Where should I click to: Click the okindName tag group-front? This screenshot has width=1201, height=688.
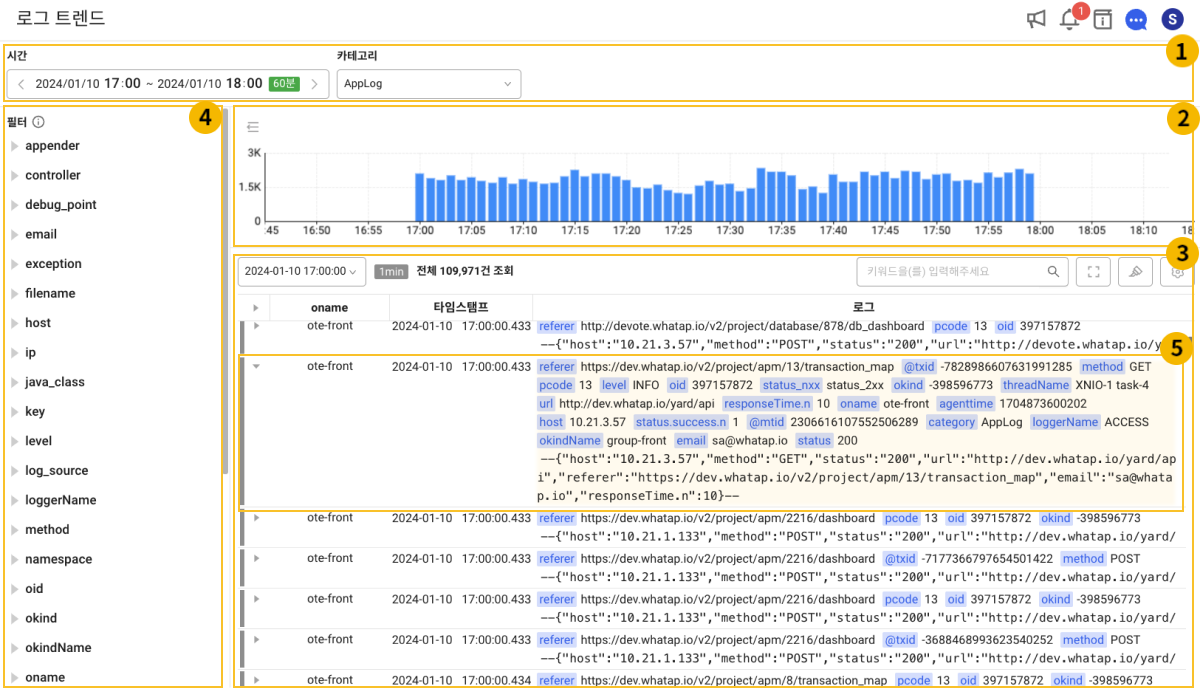(570, 440)
